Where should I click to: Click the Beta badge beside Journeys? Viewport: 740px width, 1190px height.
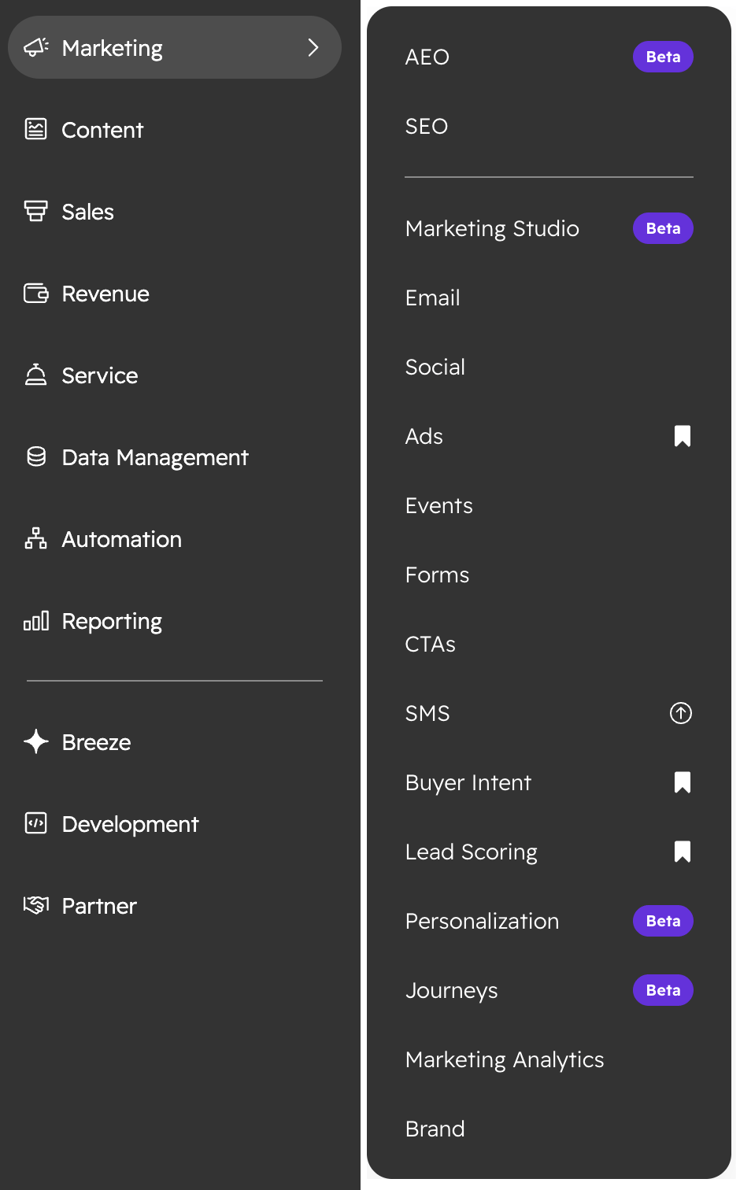pyautogui.click(x=663, y=990)
